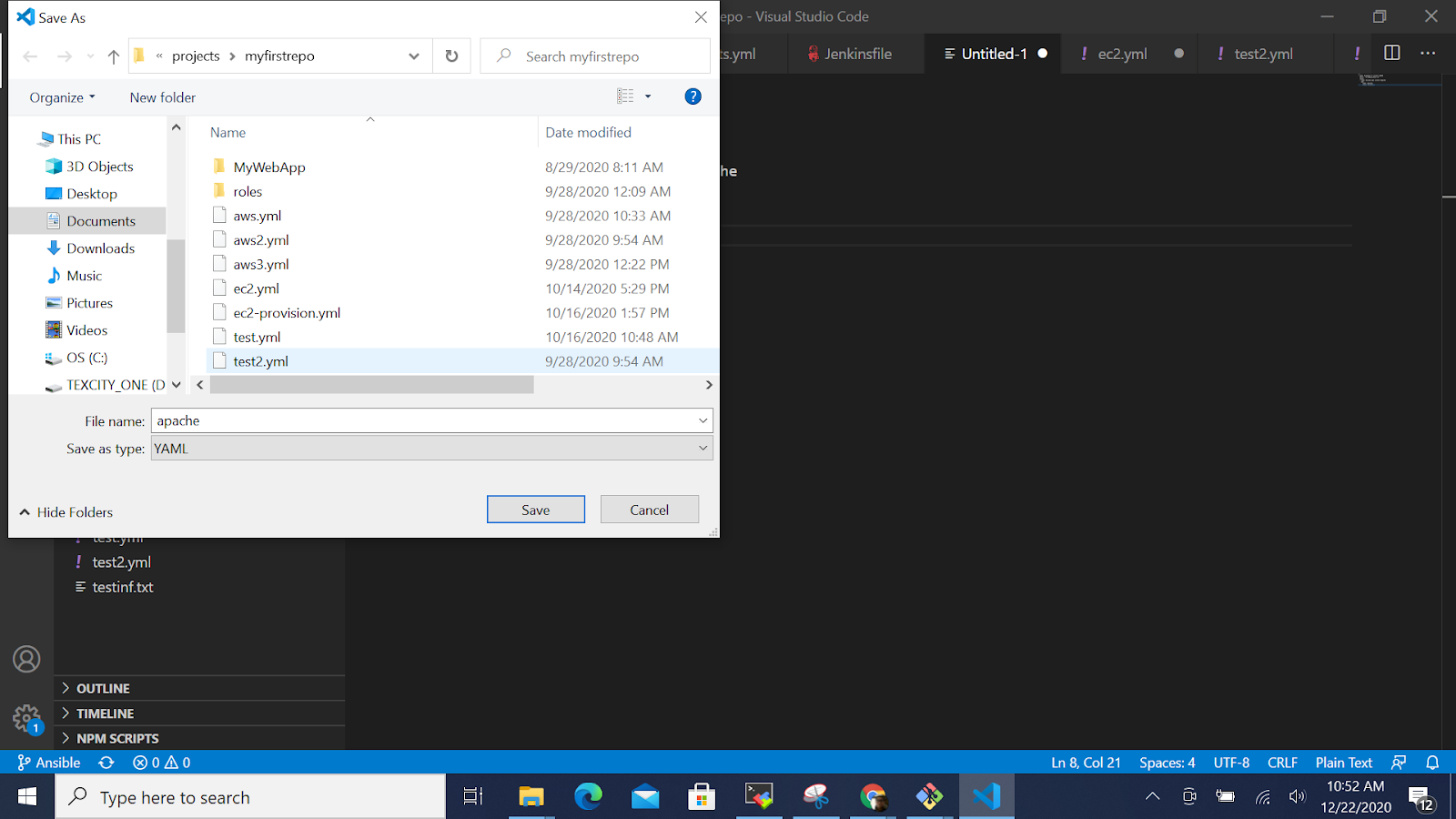Click the Search myfirstrepo box
The height and width of the screenshot is (819, 1456).
595,56
